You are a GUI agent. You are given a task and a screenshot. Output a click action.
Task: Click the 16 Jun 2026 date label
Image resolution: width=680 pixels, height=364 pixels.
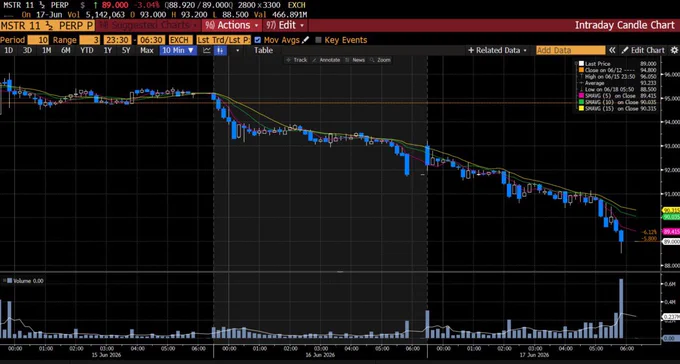(321, 354)
